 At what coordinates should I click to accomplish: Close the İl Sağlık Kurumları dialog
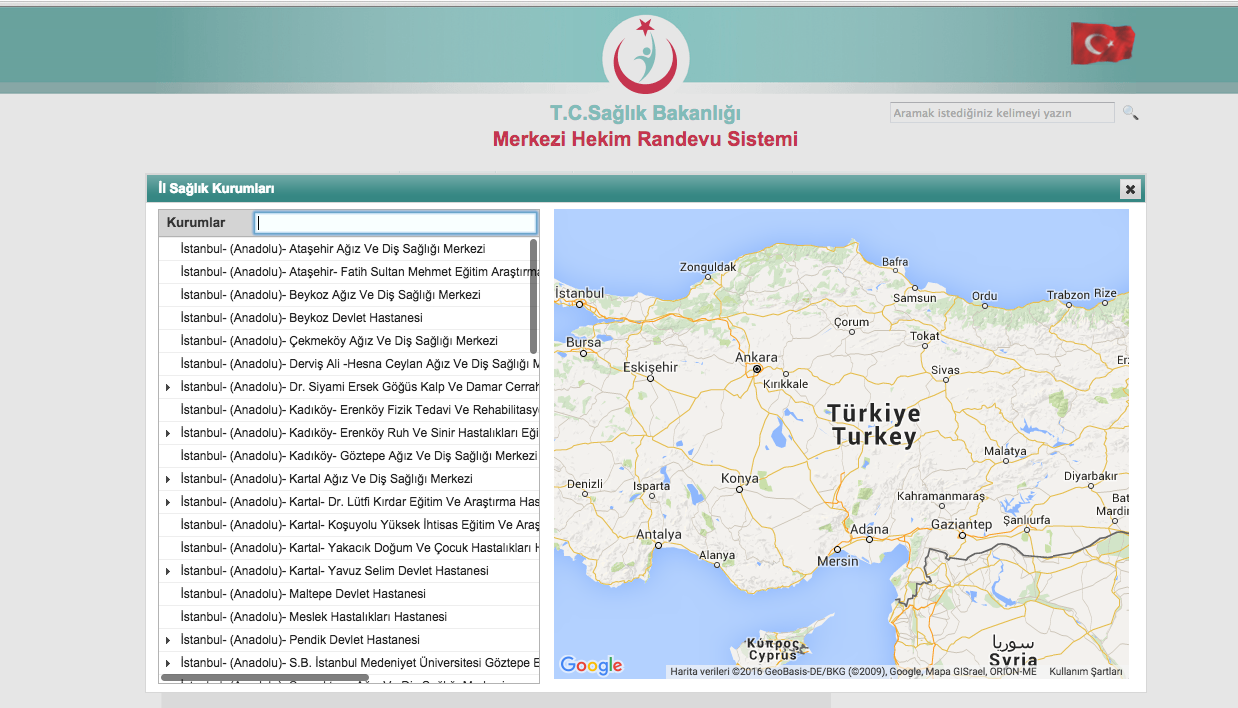(1129, 189)
